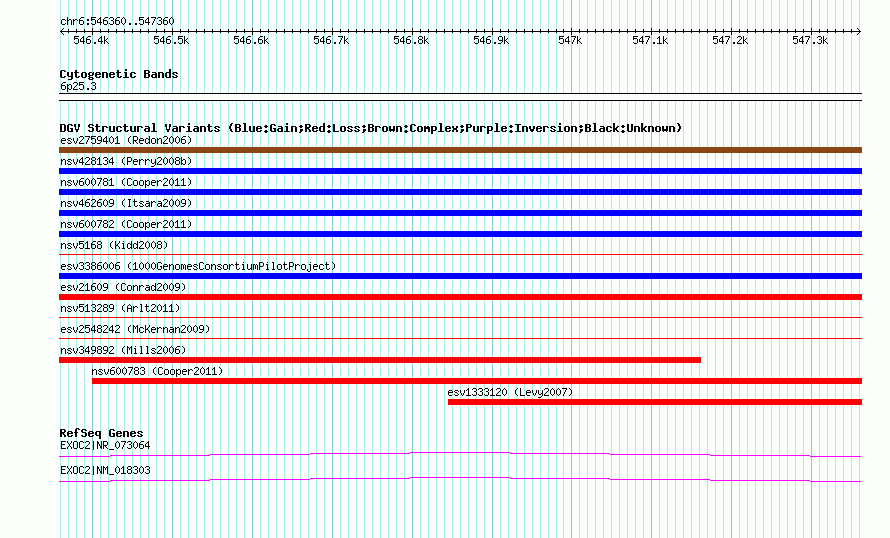Click the 547k ruler tick label
The width and height of the screenshot is (890, 538).
point(570,40)
